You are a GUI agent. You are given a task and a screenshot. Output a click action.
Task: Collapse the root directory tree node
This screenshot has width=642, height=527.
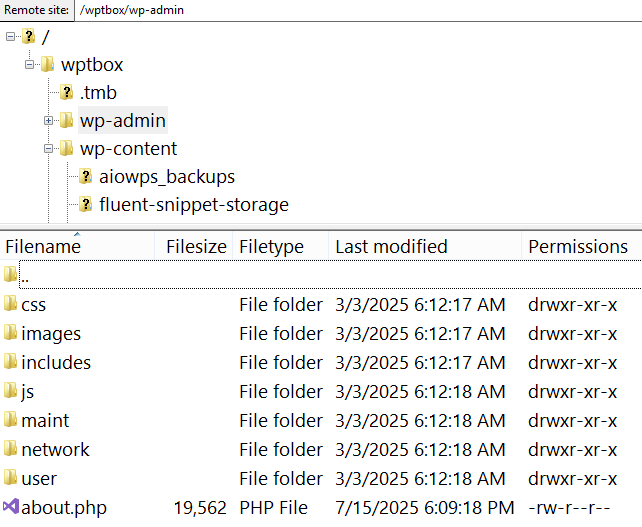(11, 36)
